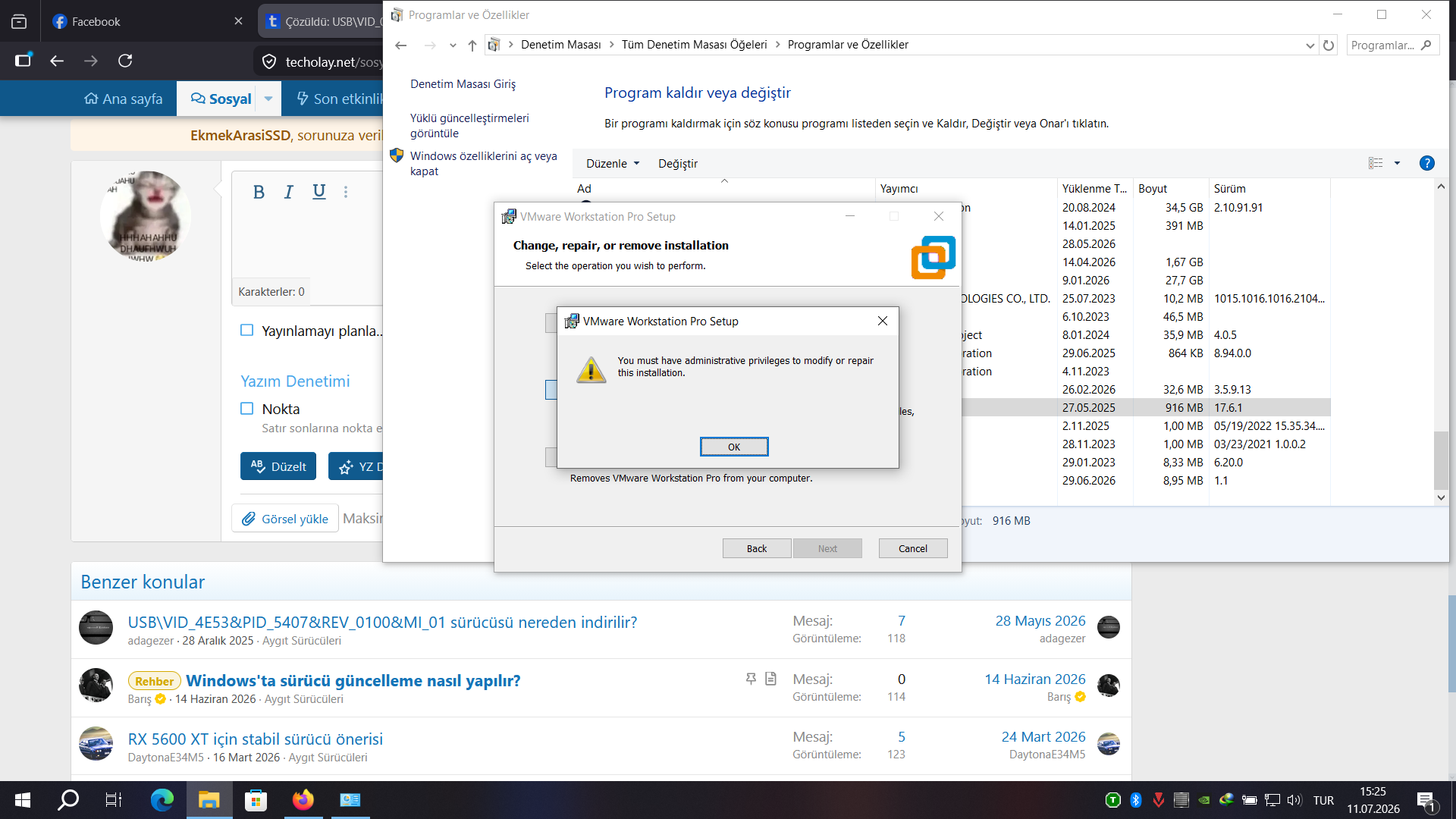Image resolution: width=1456 pixels, height=819 pixels.
Task: Close the inner VMware Setup warning dialog
Action: tap(883, 321)
